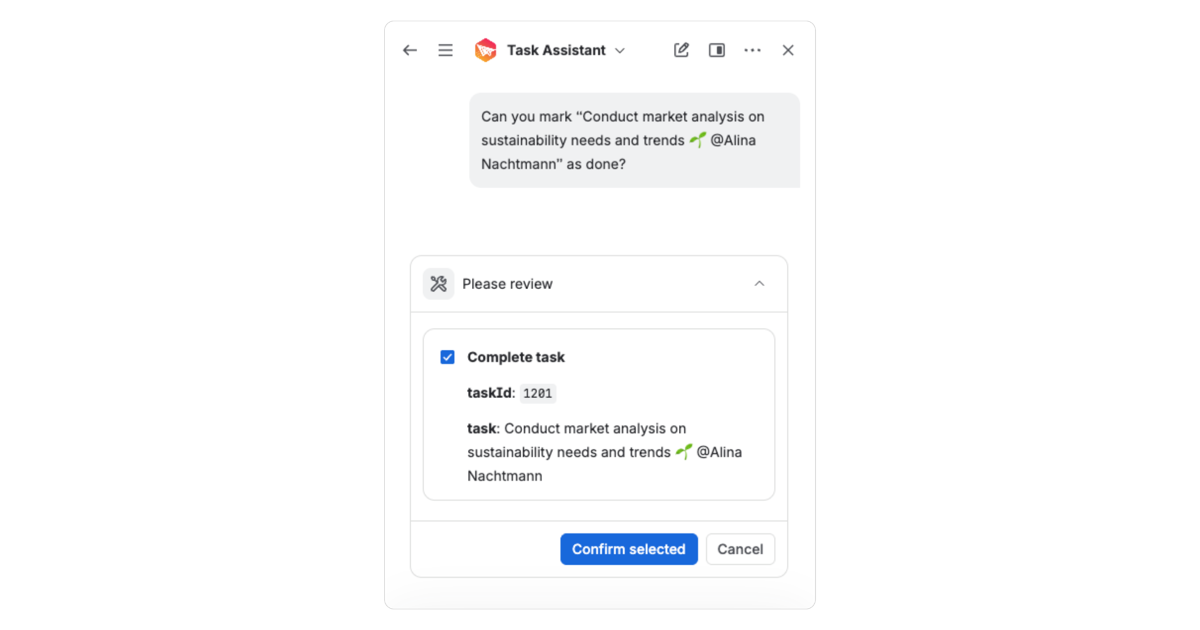This screenshot has width=1200, height=630.
Task: Click the Complete task label
Action: (x=516, y=357)
